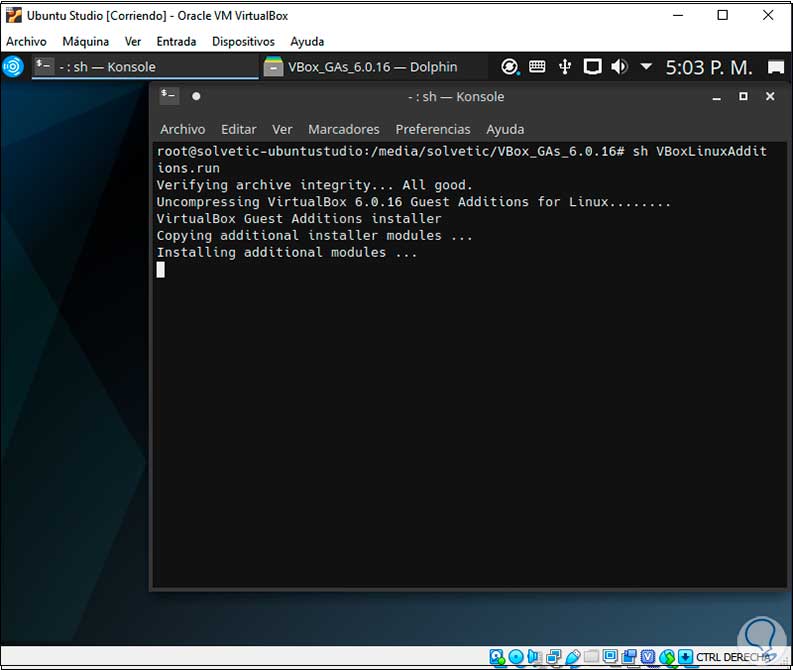Click the 5:03 P. M. panel clock
Viewport: 793px width, 670px height.
click(708, 67)
